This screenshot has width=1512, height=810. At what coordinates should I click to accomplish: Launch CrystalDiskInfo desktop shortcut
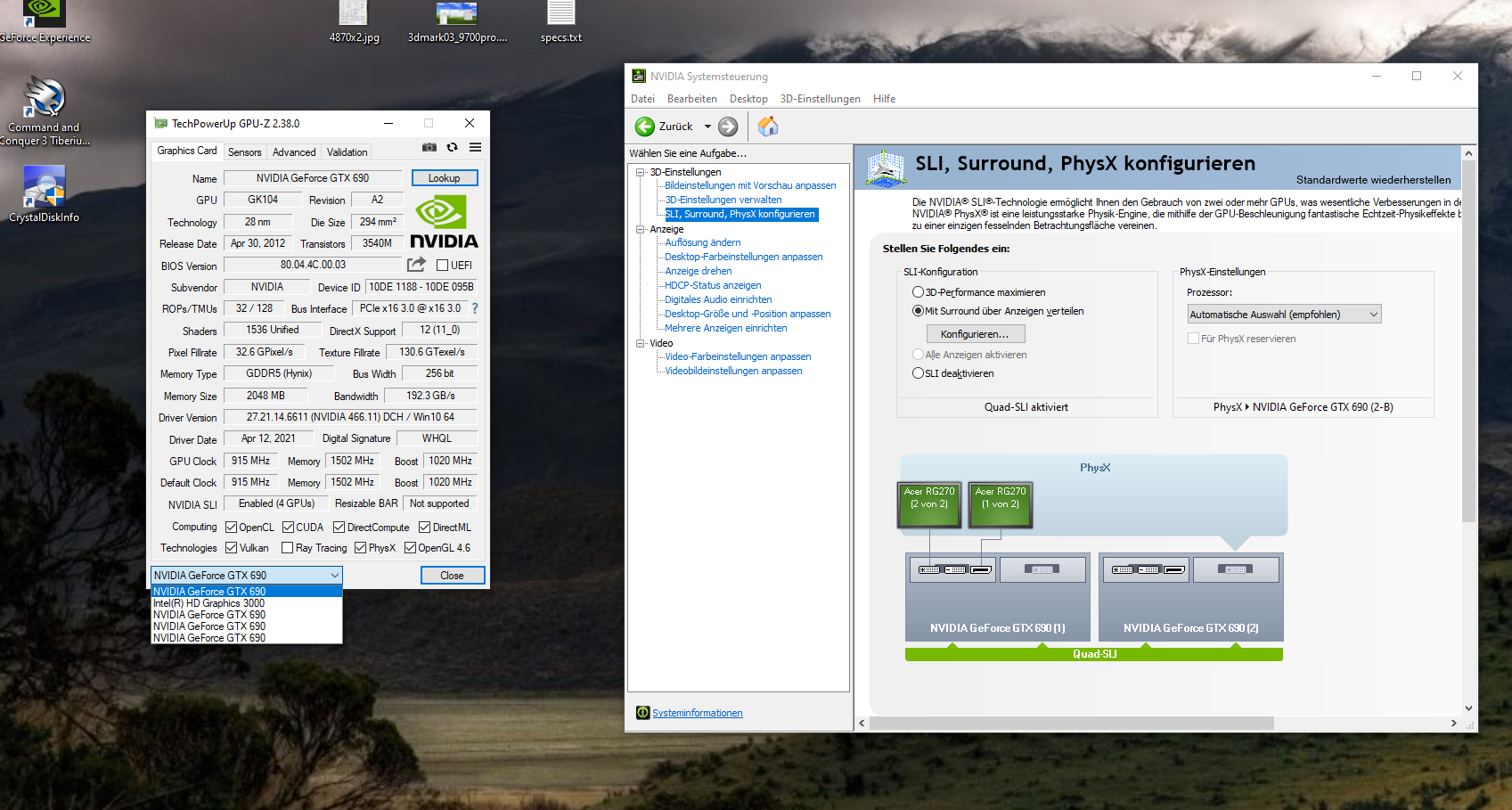pyautogui.click(x=44, y=193)
